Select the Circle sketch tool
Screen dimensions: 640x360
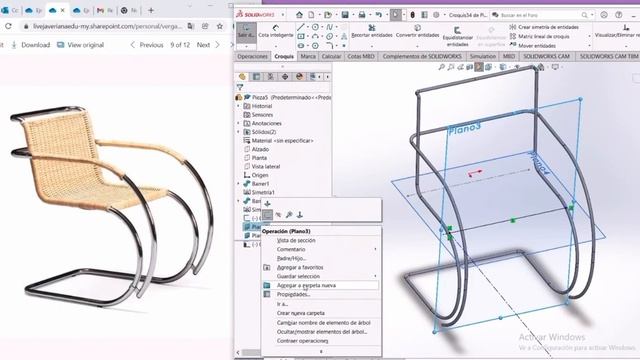pyautogui.click(x=315, y=27)
